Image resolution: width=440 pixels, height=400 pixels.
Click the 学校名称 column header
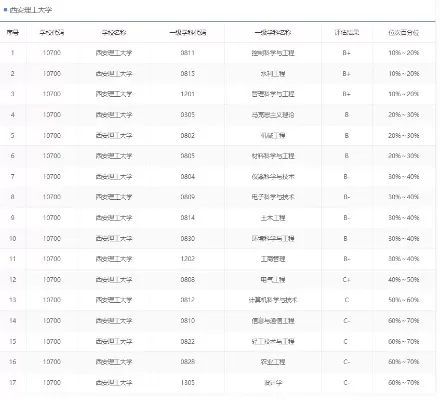[x=114, y=33]
